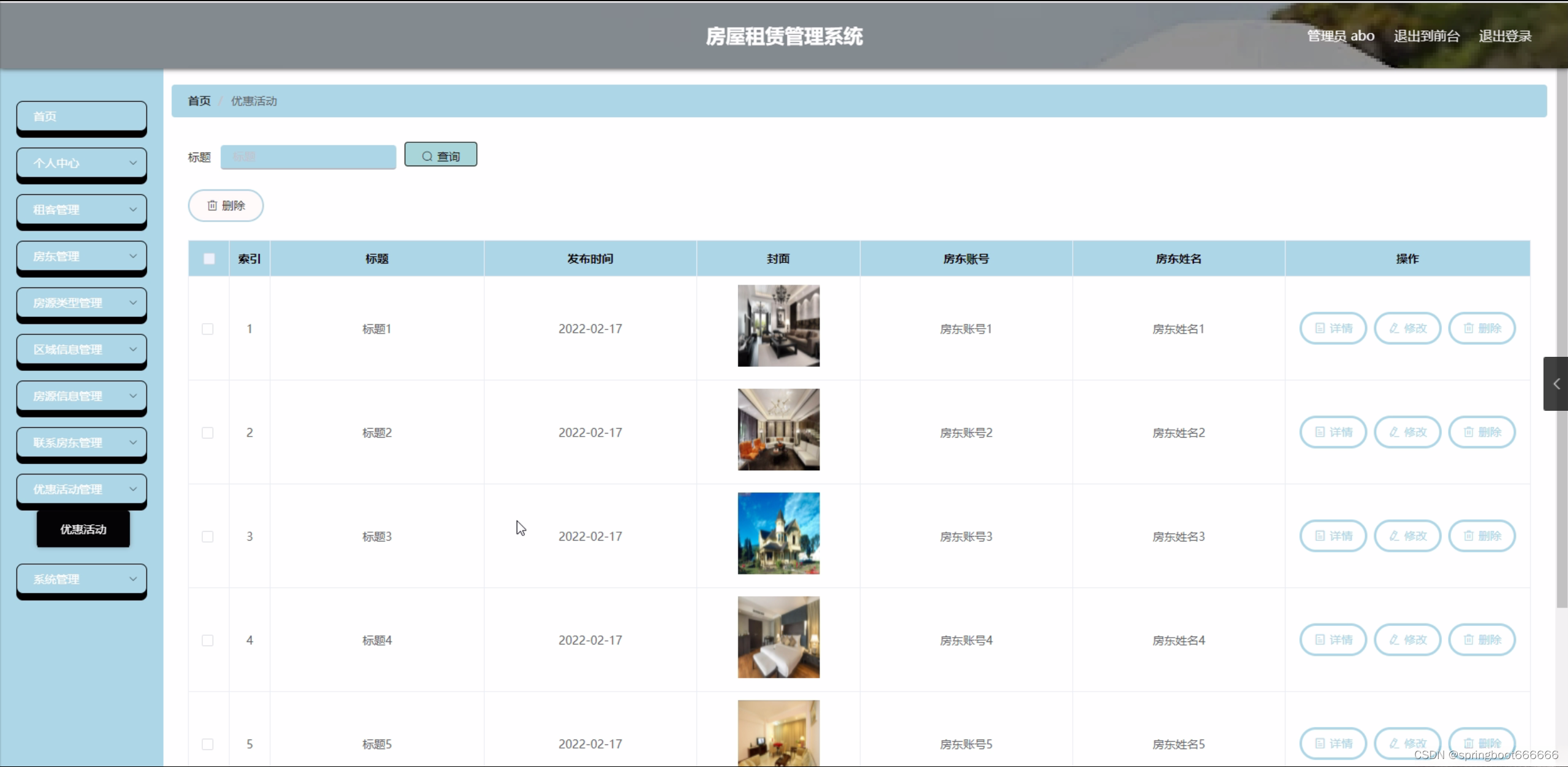Click the 修改 edit pencil for row 1
The image size is (1568, 767).
(x=1407, y=329)
